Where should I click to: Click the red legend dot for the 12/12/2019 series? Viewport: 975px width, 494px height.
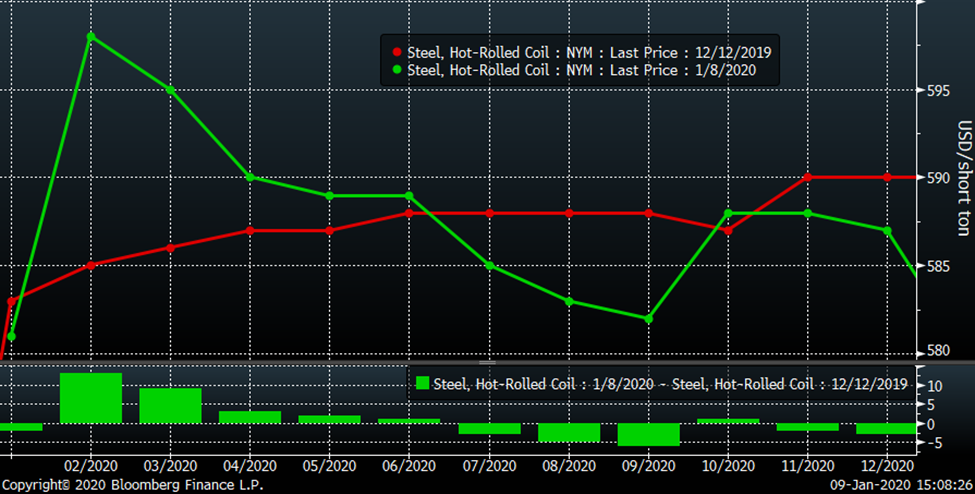click(x=397, y=52)
